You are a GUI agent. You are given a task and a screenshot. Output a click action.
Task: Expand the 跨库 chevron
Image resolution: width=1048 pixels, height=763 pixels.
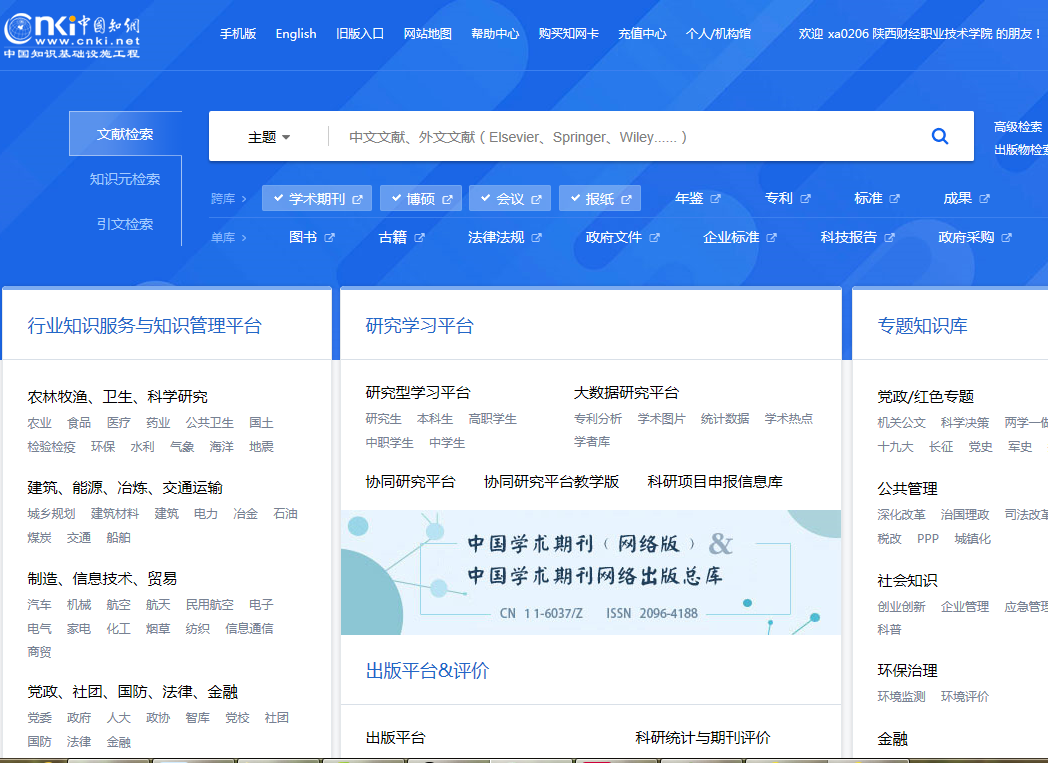pyautogui.click(x=243, y=199)
